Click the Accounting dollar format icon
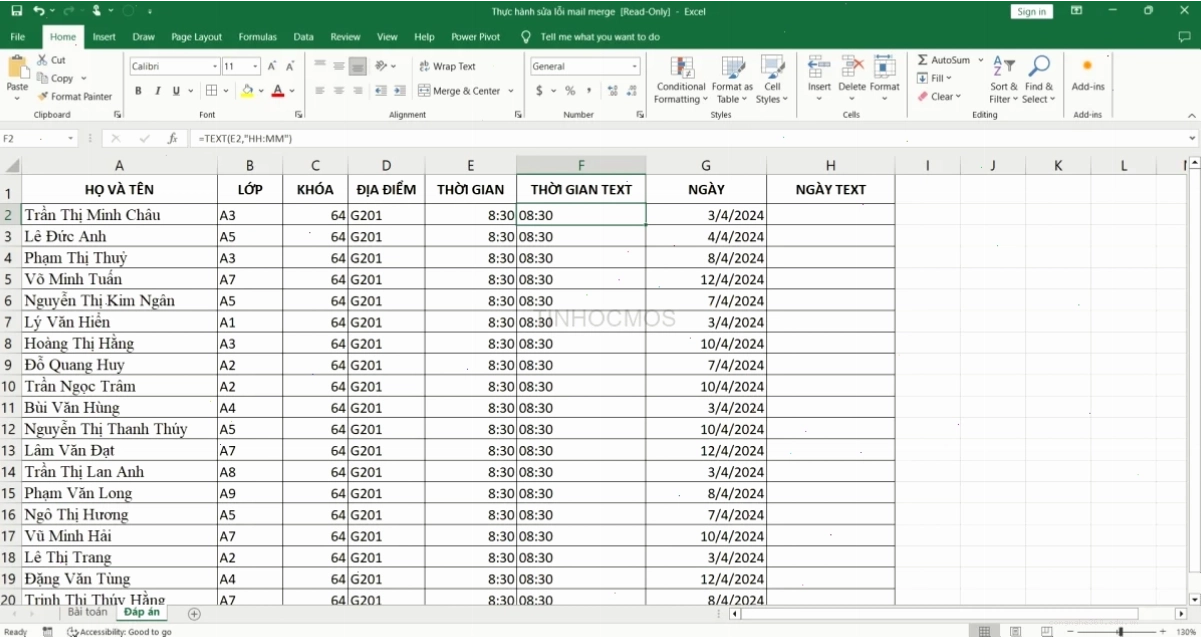This screenshot has width=1201, height=639. [540, 90]
